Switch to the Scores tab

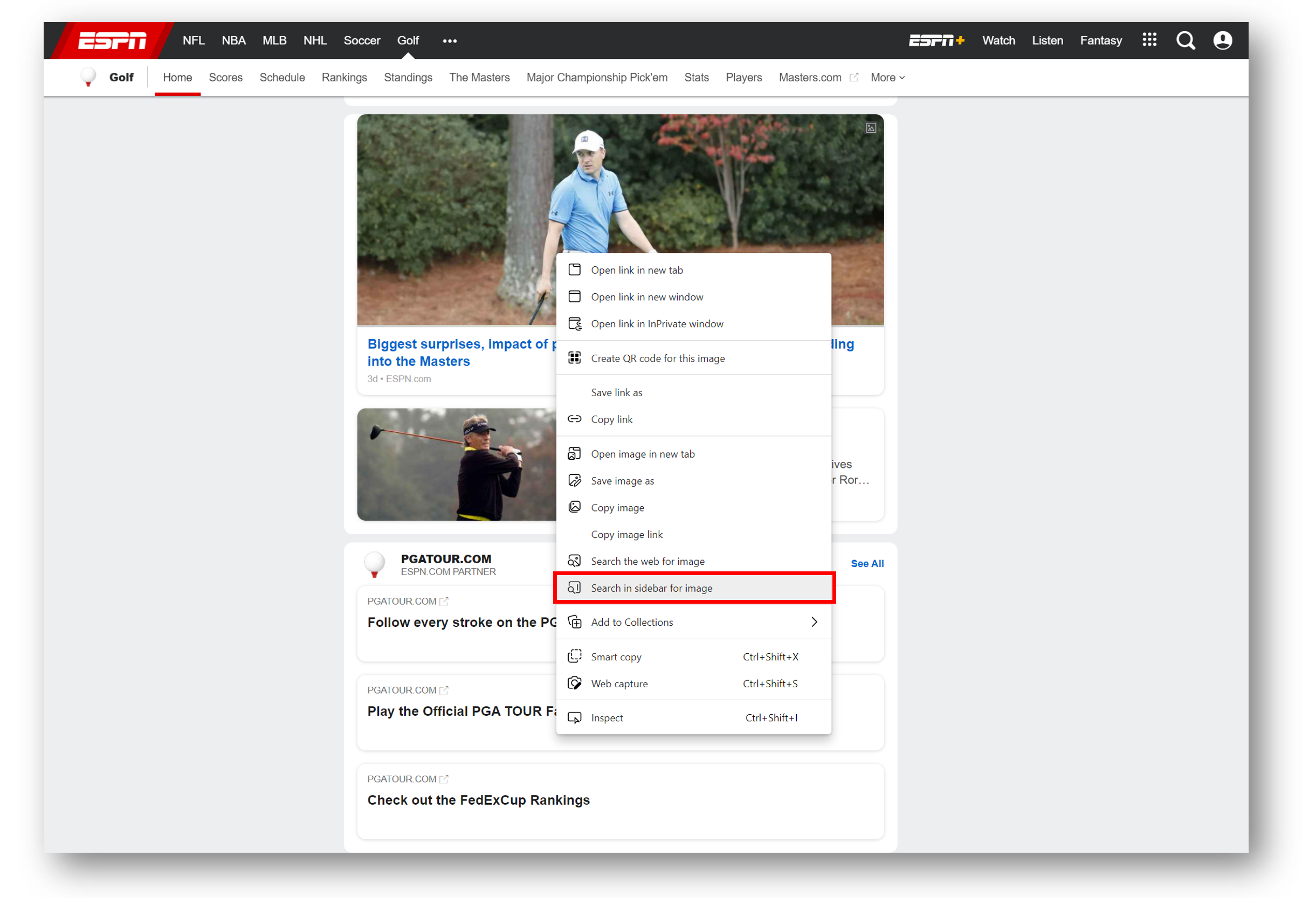click(x=225, y=78)
